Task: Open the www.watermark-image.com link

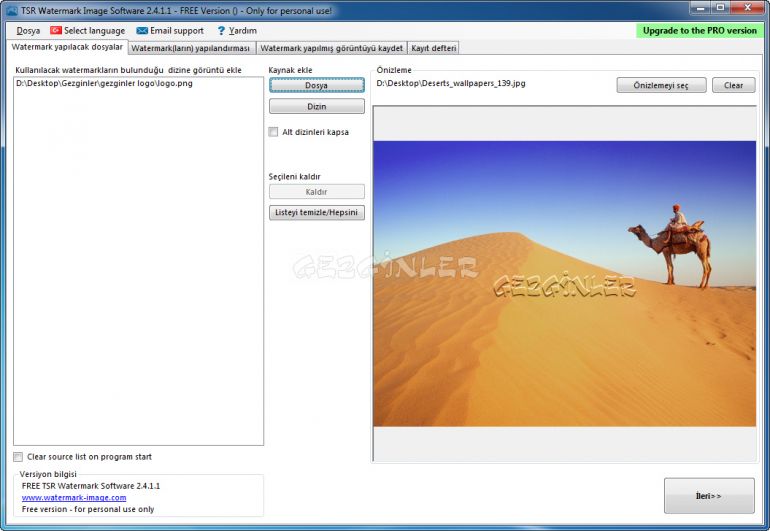Action: coord(74,497)
